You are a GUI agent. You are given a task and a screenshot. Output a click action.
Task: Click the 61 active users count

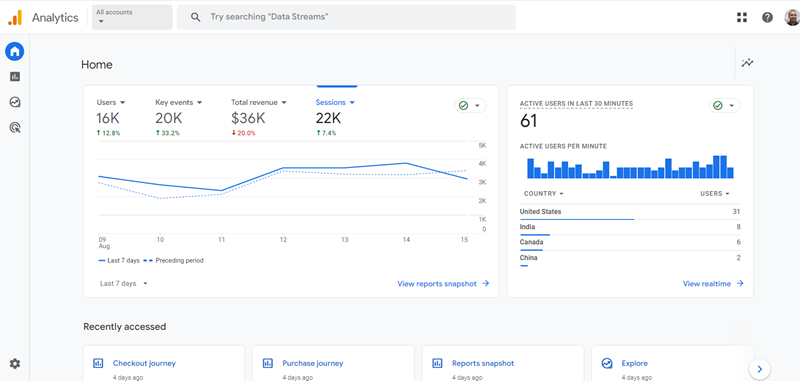click(529, 121)
